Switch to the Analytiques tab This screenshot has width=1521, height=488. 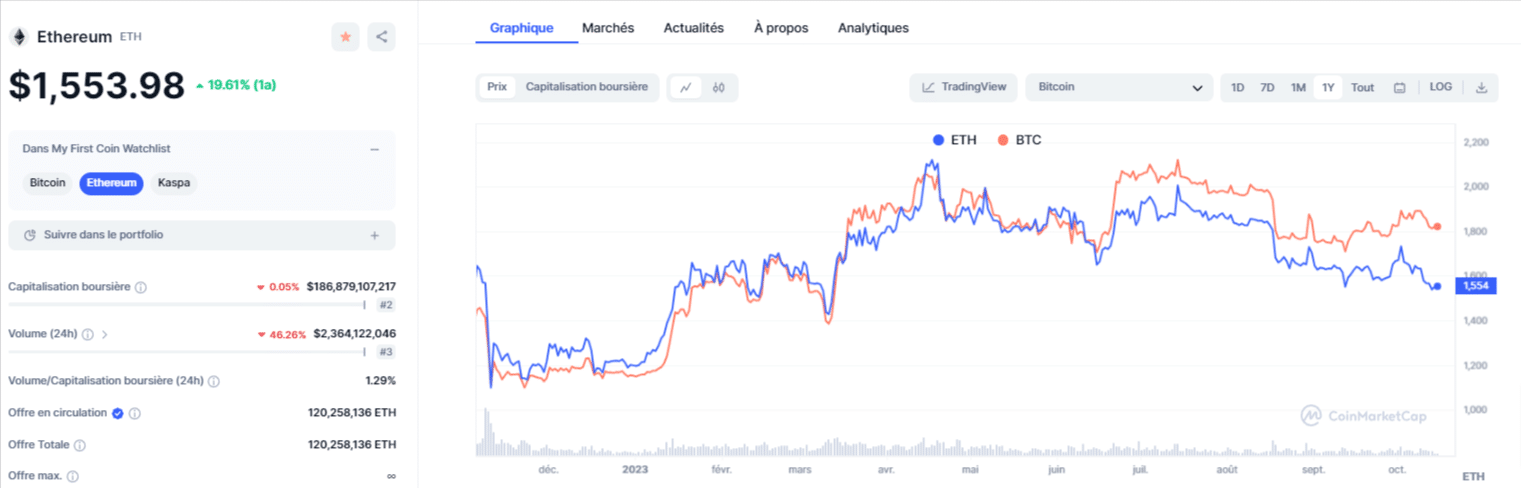(x=873, y=28)
